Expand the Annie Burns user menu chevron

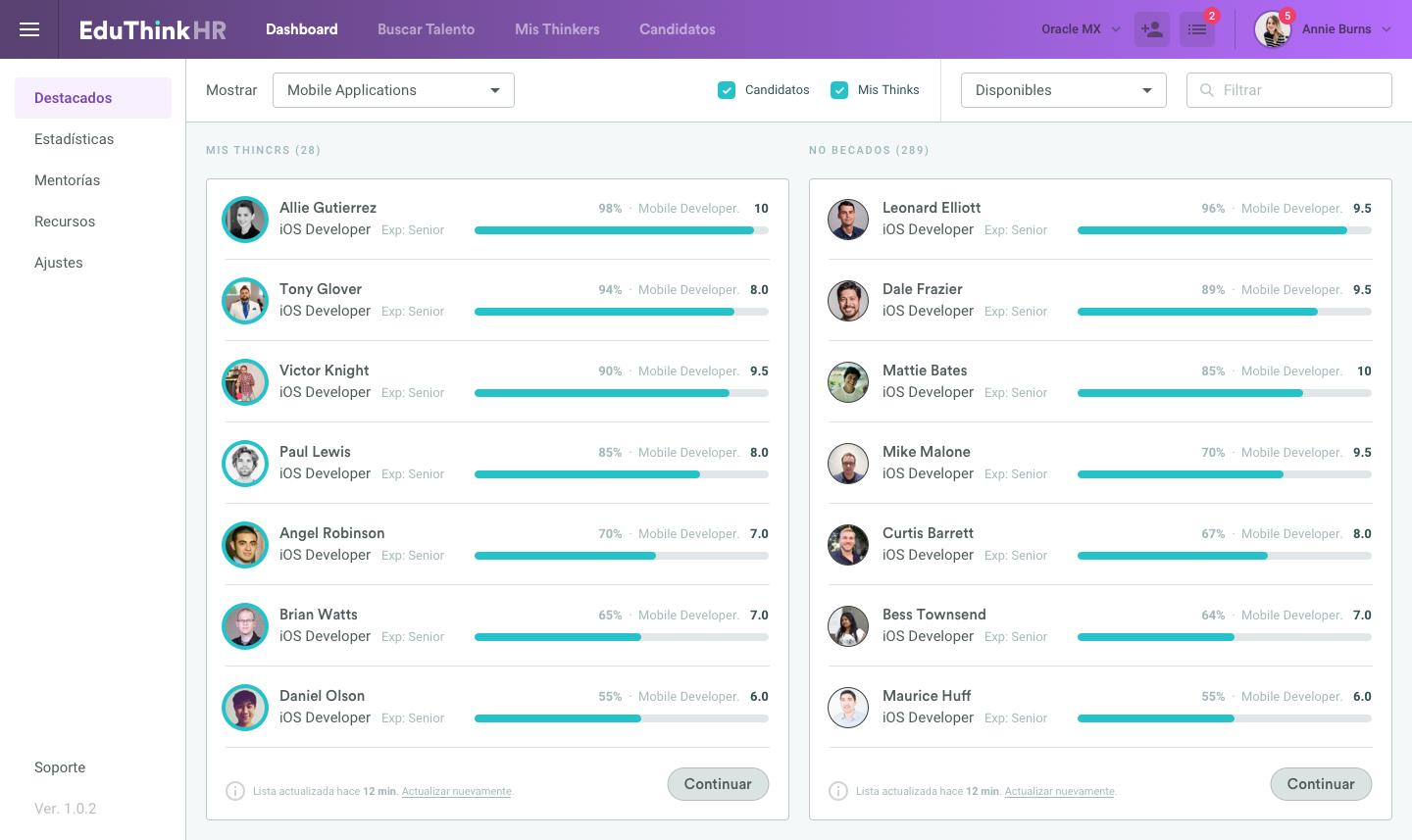click(1387, 29)
